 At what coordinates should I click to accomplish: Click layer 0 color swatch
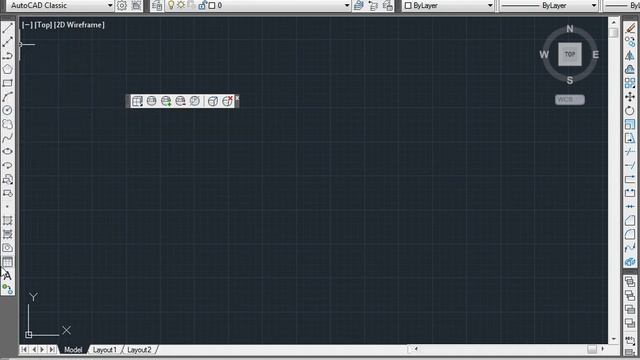[212, 6]
